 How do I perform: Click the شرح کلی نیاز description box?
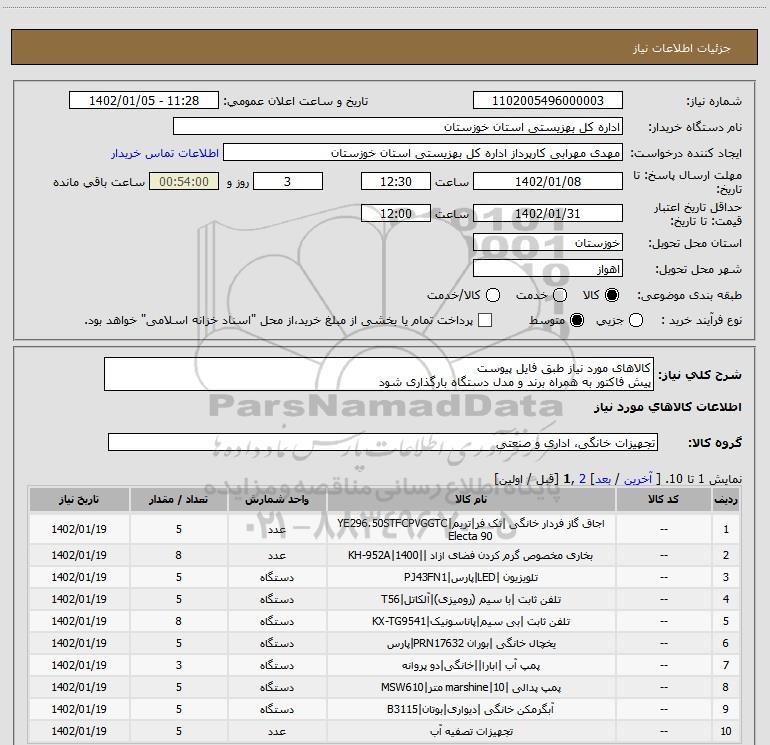tap(379, 374)
